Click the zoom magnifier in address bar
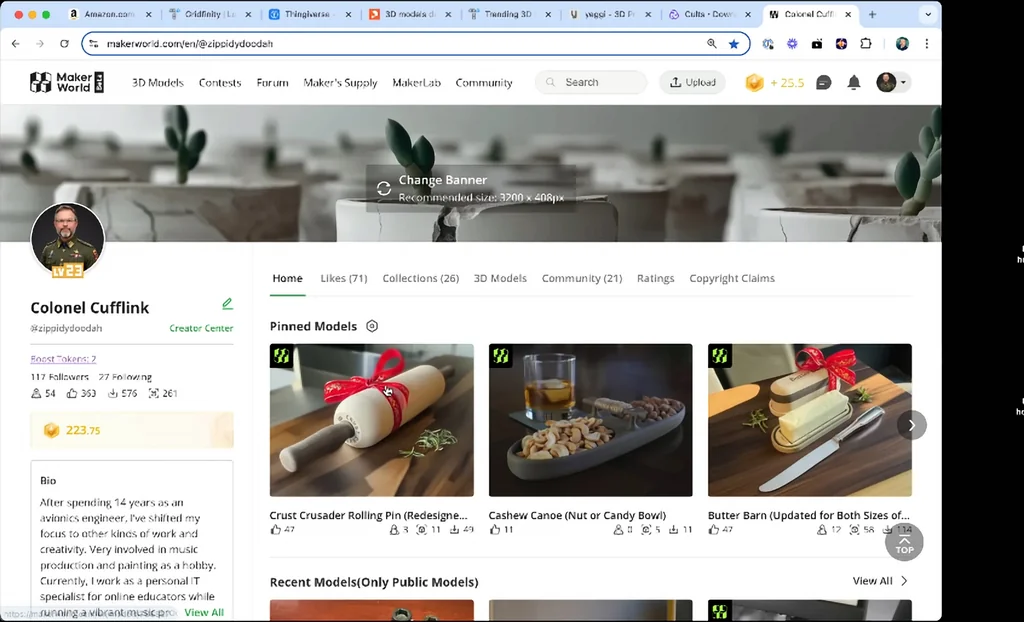This screenshot has height=622, width=1024. point(712,44)
